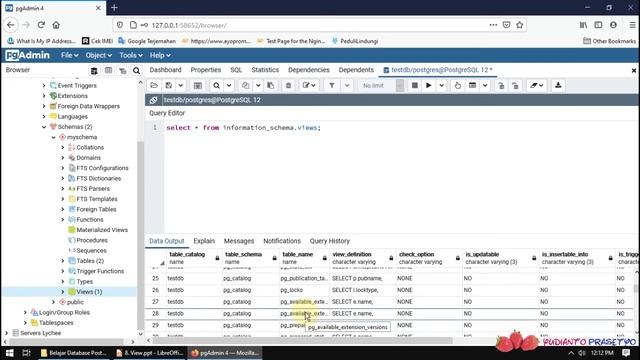Image resolution: width=640 pixels, height=360 pixels.
Task: Execute the query with the play button
Action: (x=429, y=85)
